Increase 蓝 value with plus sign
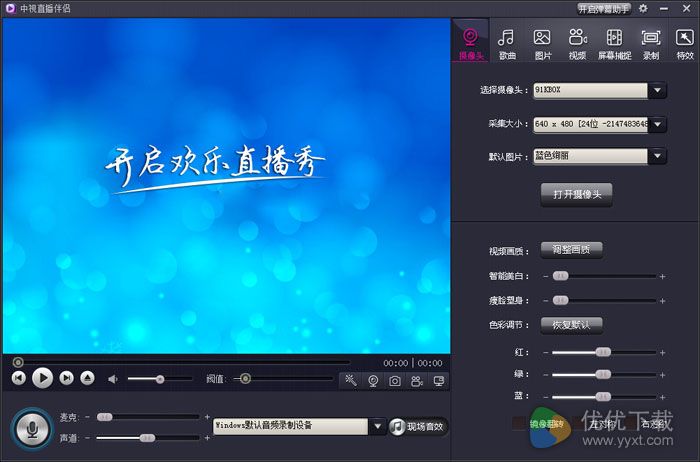 tap(662, 397)
